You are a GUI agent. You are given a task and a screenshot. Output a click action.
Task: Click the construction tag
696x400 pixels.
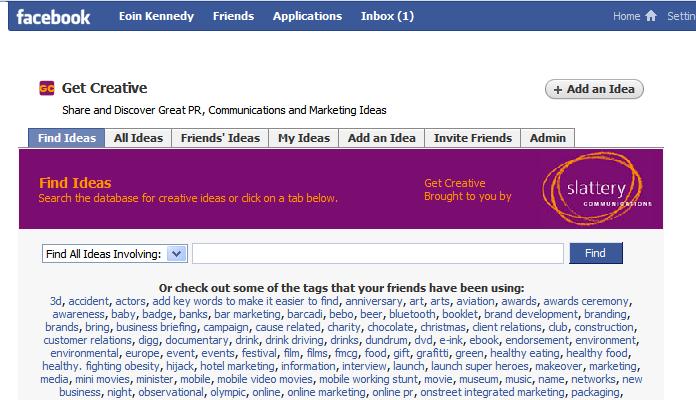604,327
